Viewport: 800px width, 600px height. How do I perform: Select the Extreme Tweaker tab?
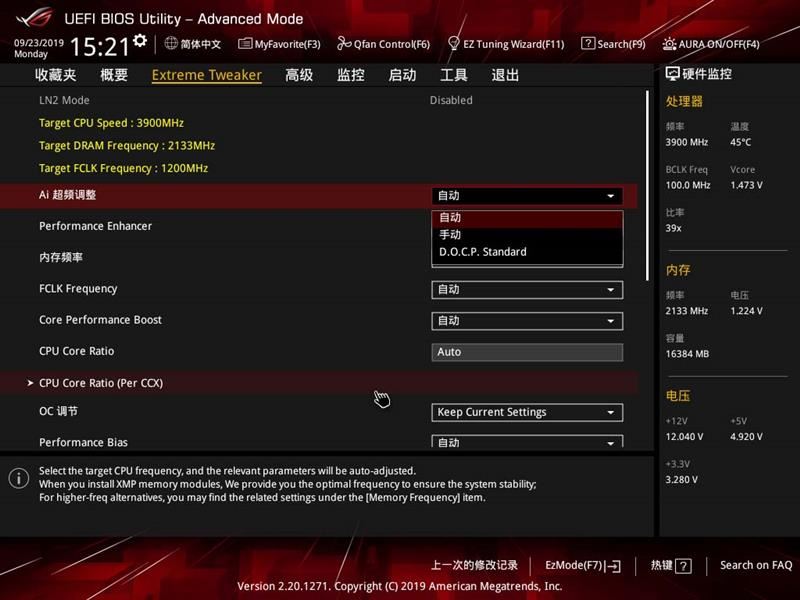(207, 75)
